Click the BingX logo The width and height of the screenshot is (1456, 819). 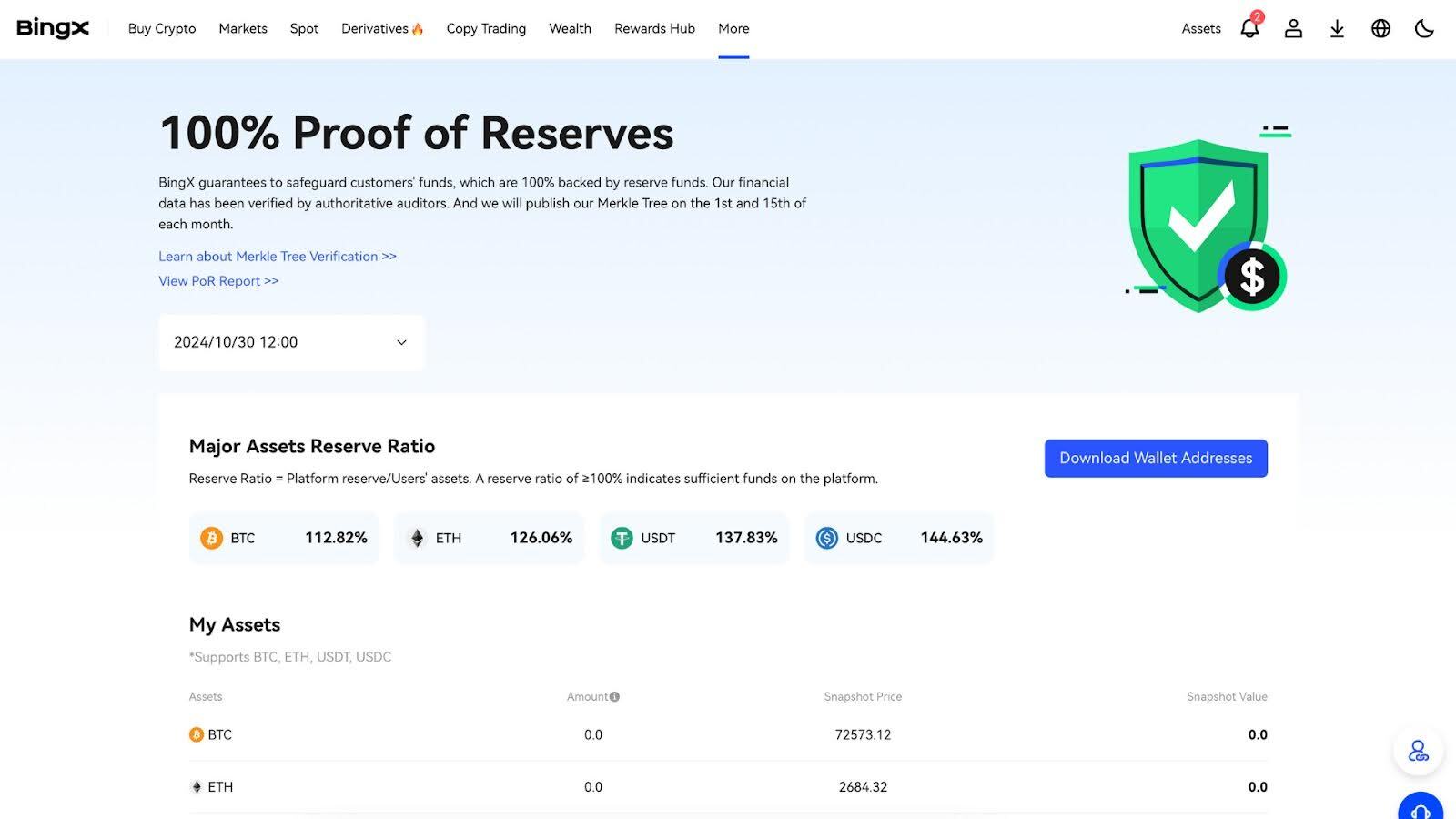(53, 28)
